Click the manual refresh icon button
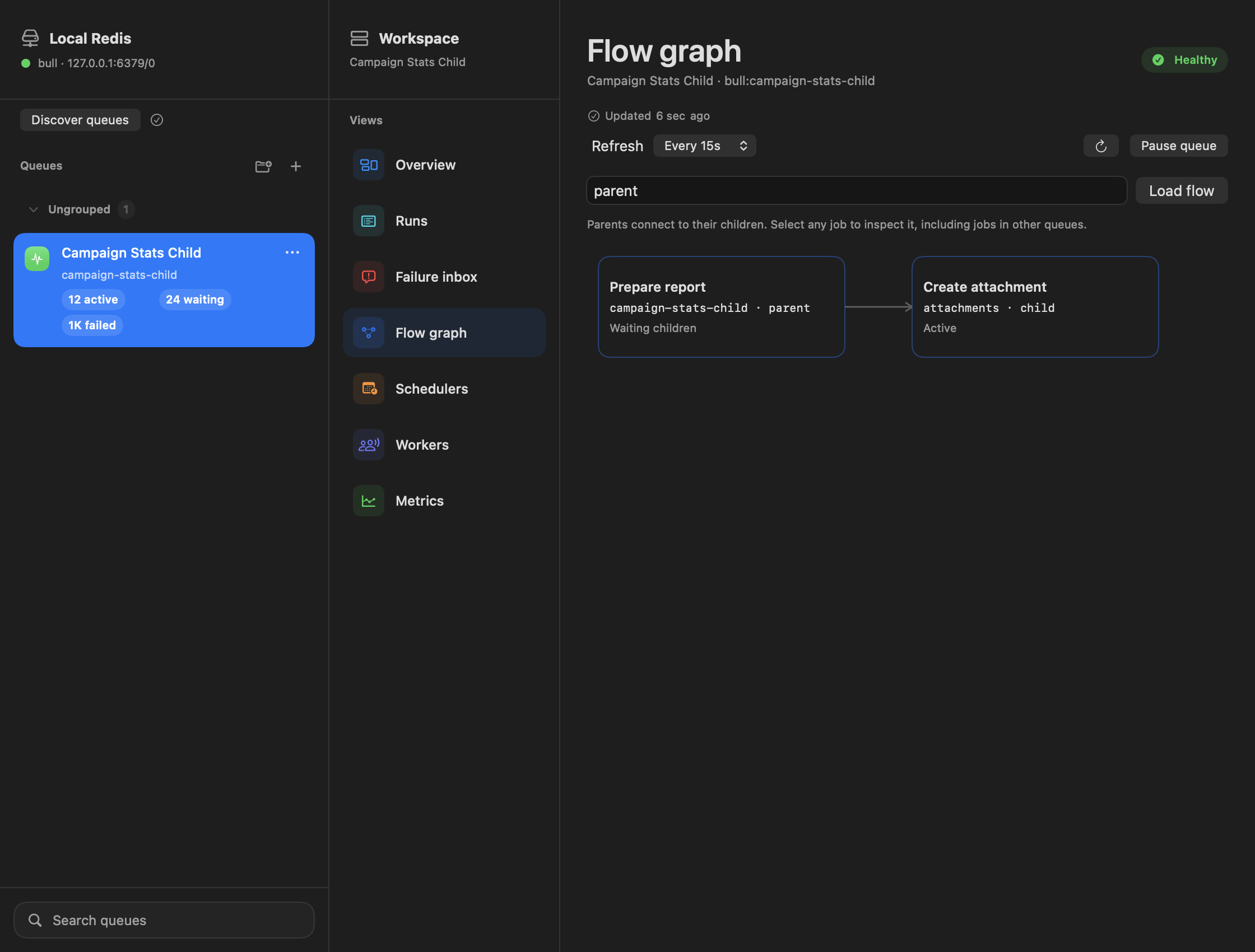The image size is (1255, 952). [1101, 146]
